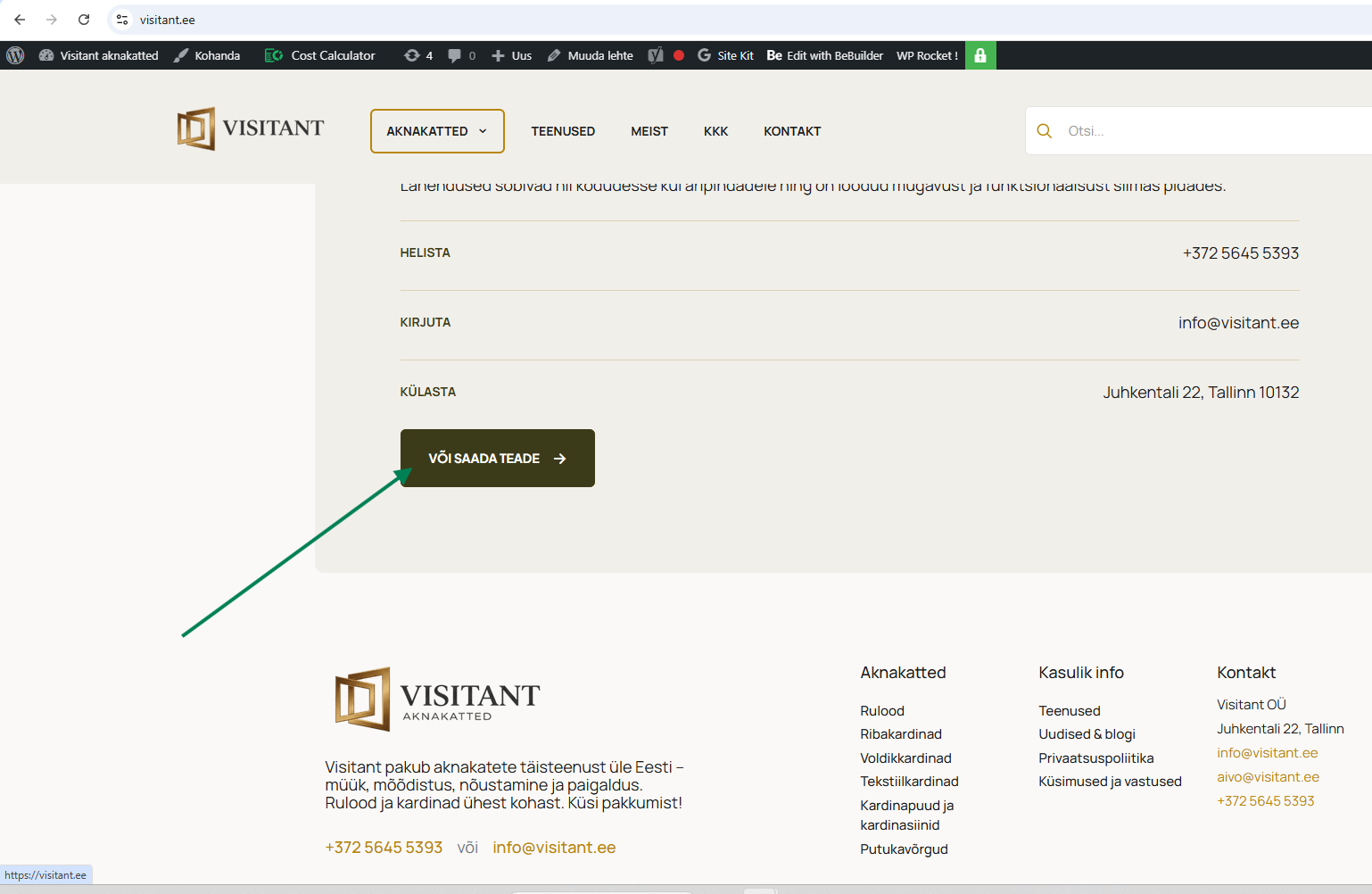Open site information icon in address bar
The image size is (1372, 894).
[x=122, y=20]
